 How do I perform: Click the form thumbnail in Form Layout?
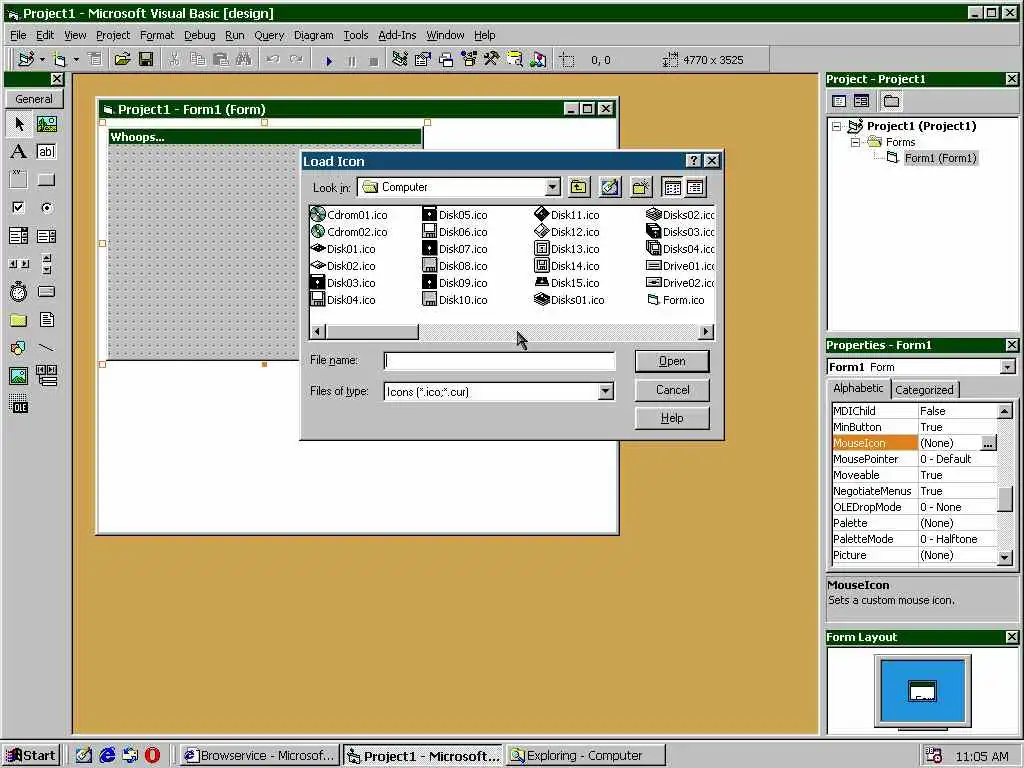point(922,690)
